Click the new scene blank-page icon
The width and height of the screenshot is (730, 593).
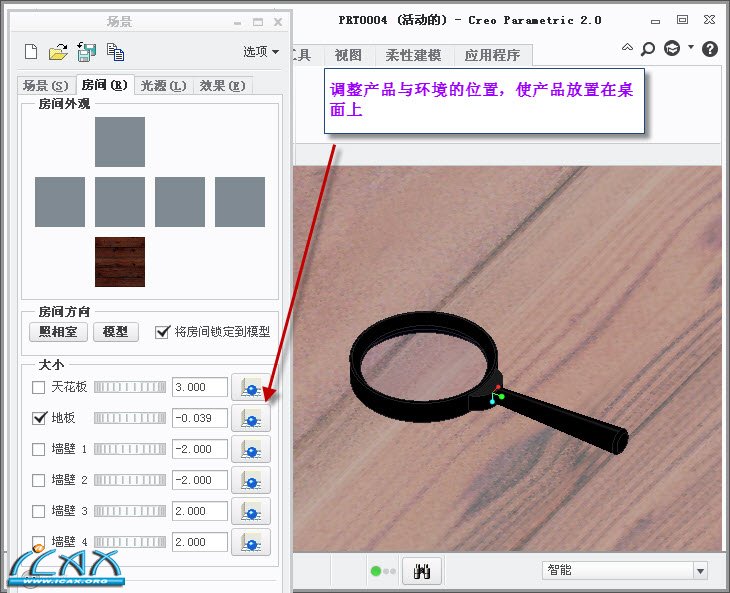31,52
